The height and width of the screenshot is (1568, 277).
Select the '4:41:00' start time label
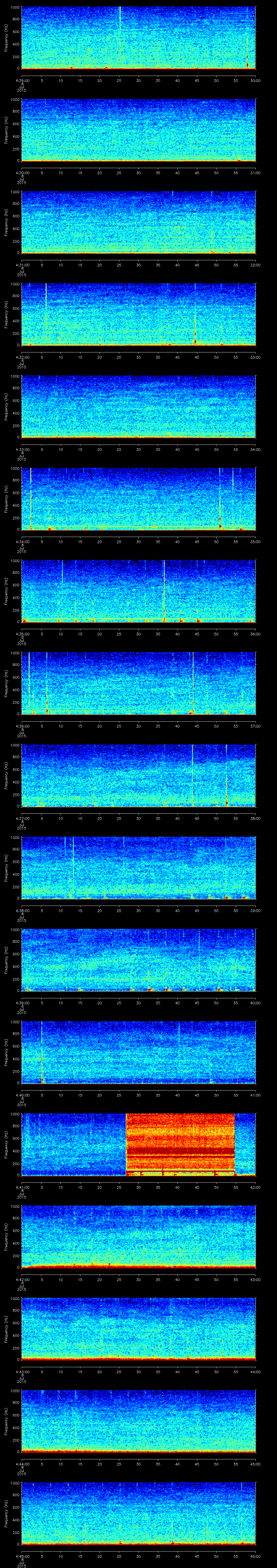(22, 1187)
